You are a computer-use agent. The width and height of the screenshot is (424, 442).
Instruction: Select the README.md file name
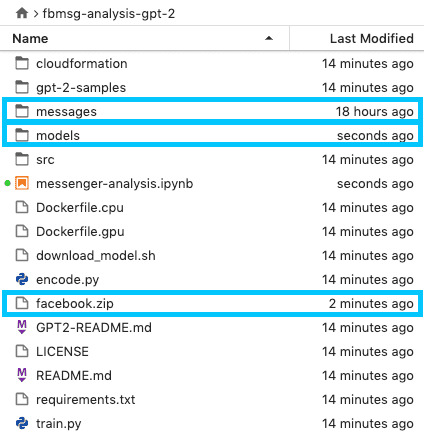[74, 376]
